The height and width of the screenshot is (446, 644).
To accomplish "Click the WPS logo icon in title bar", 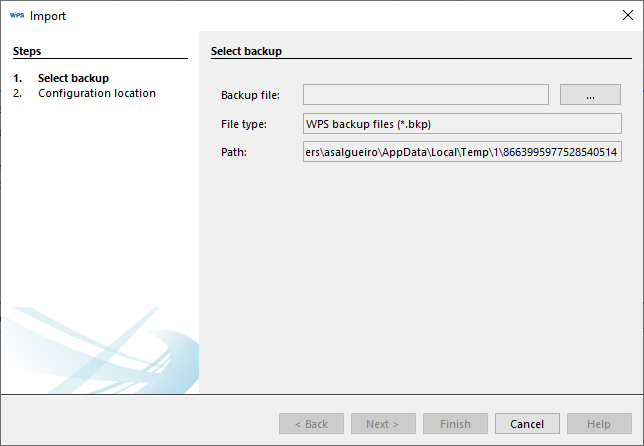I will [16, 16].
